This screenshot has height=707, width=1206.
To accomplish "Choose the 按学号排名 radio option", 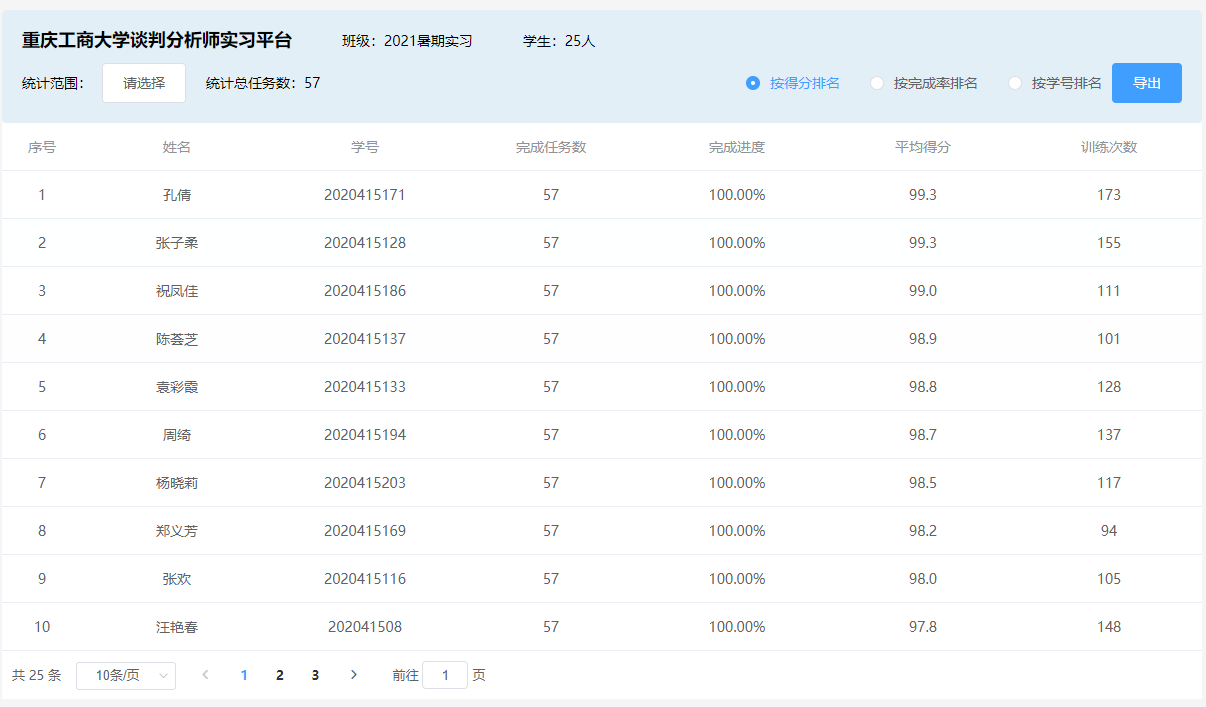I will (x=1015, y=83).
